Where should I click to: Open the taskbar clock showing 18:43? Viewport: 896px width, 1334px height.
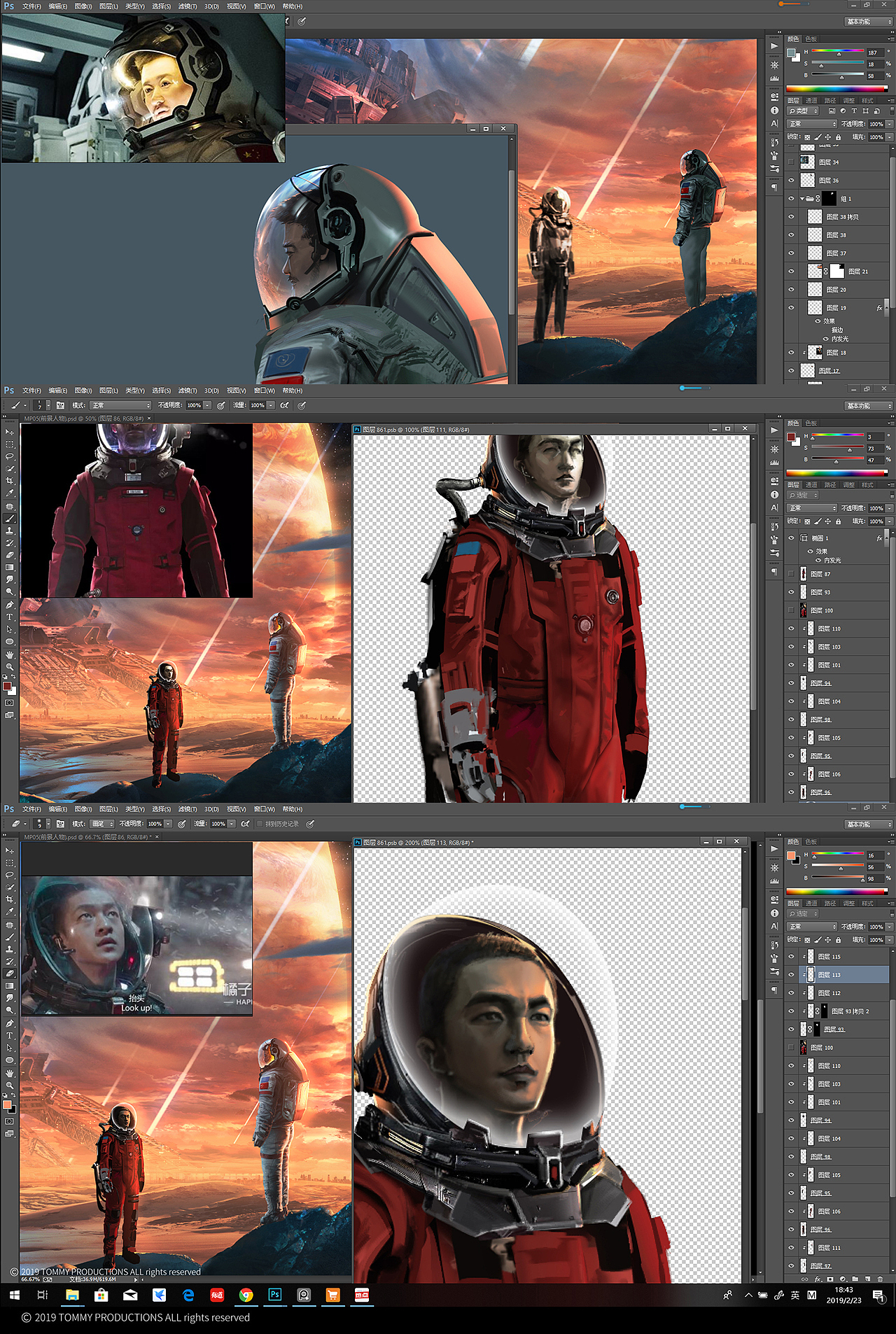[x=844, y=1295]
